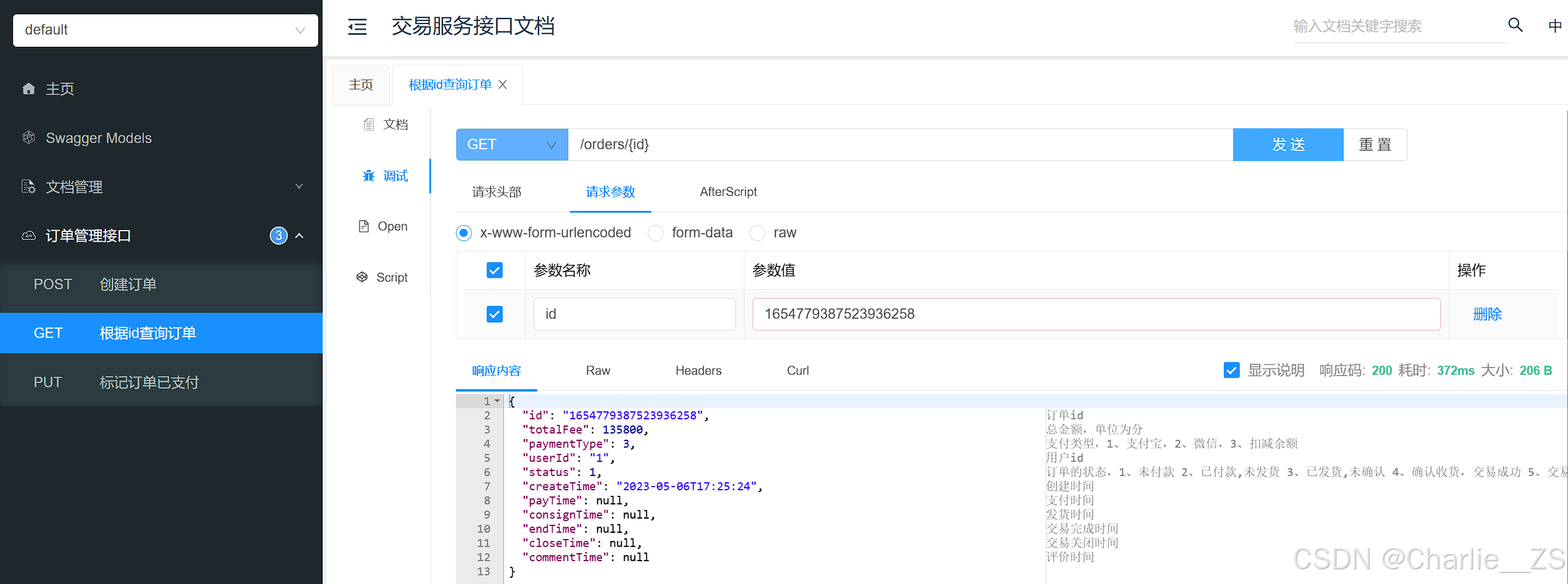Screen dimensions: 1568x584
Task: Open PUT 标记订单已支付 endpoint
Action: 161,382
